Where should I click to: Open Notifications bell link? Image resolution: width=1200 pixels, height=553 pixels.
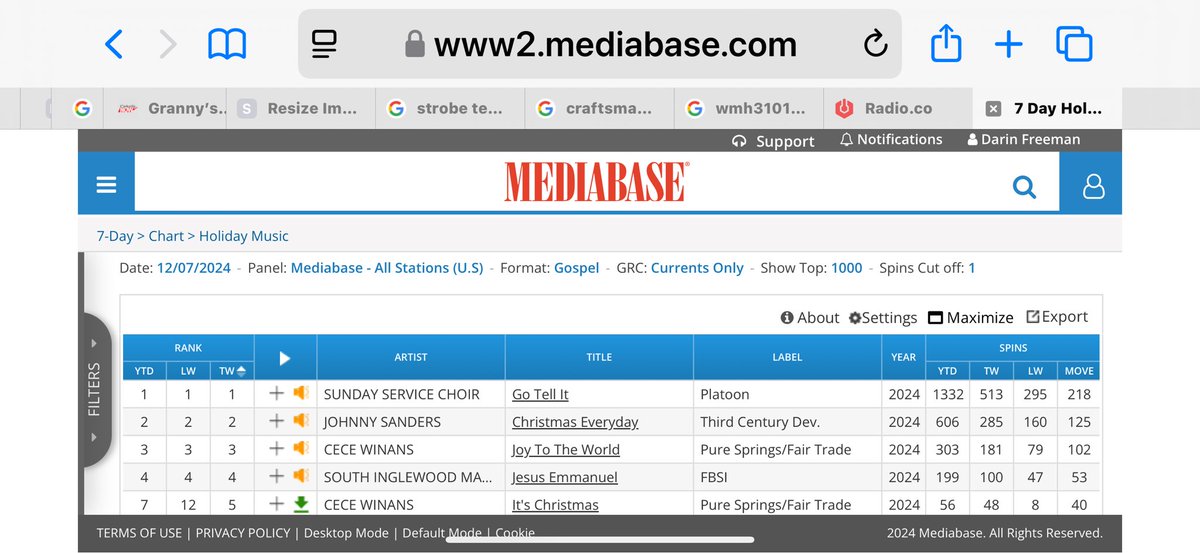(891, 140)
